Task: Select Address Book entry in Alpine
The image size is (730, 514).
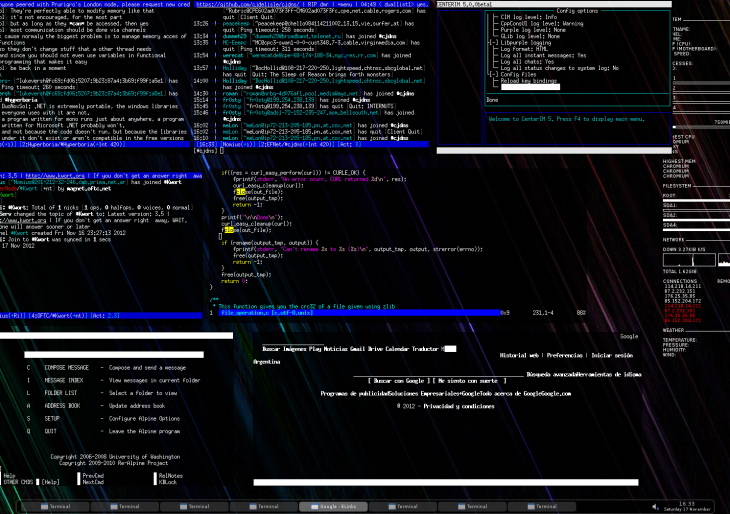Action: [x=64, y=405]
